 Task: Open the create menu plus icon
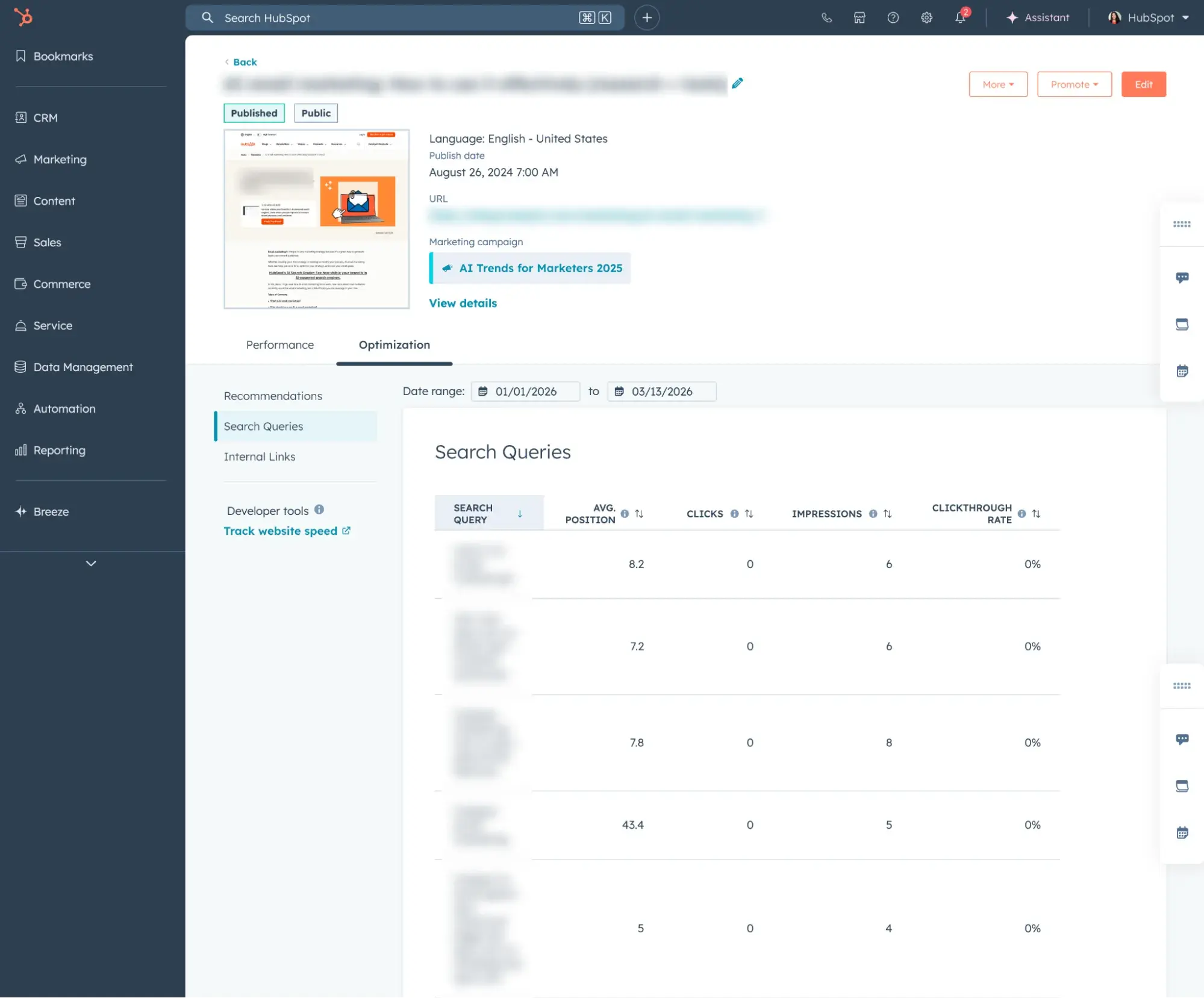click(x=647, y=17)
